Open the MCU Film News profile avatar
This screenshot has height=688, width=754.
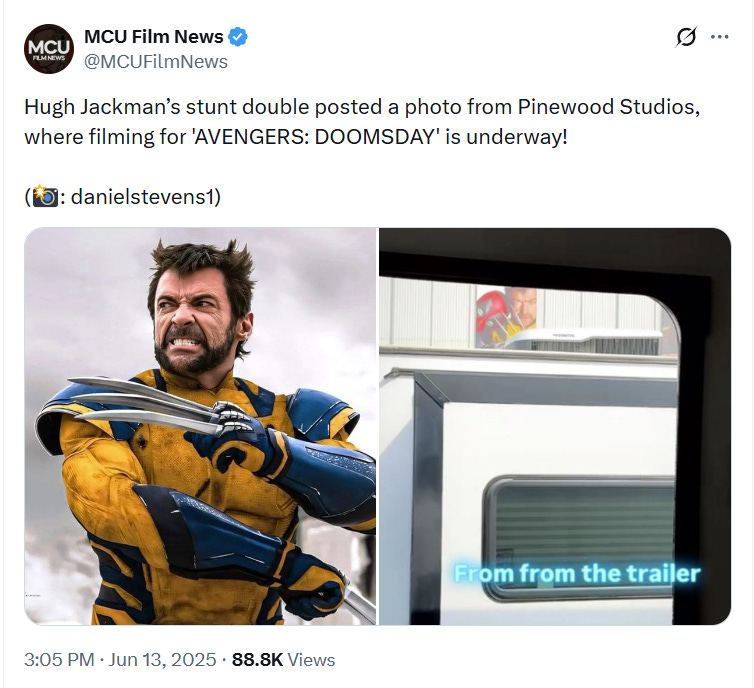tap(49, 49)
